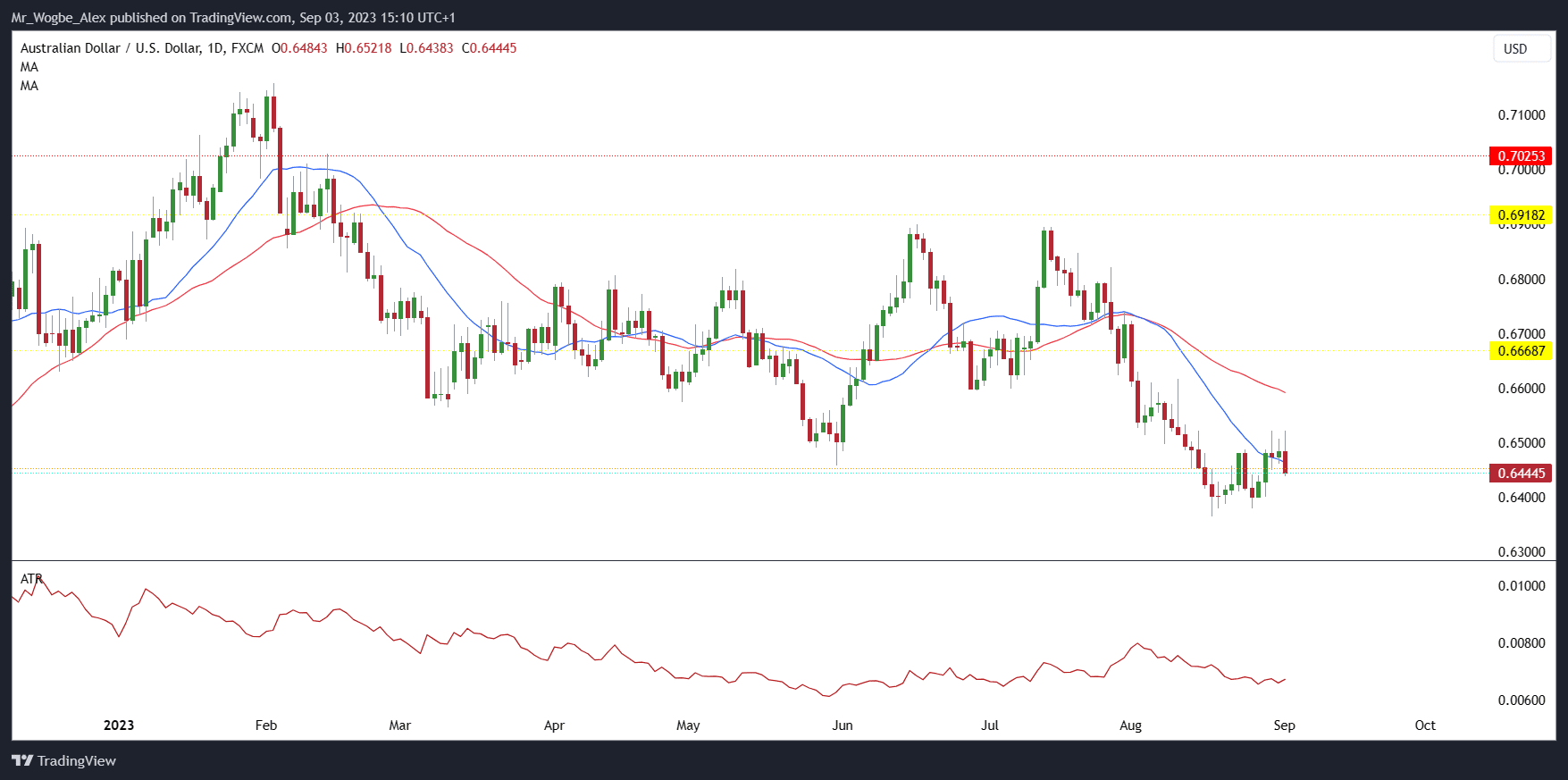Click the 0.71000 price axis label

[1522, 115]
